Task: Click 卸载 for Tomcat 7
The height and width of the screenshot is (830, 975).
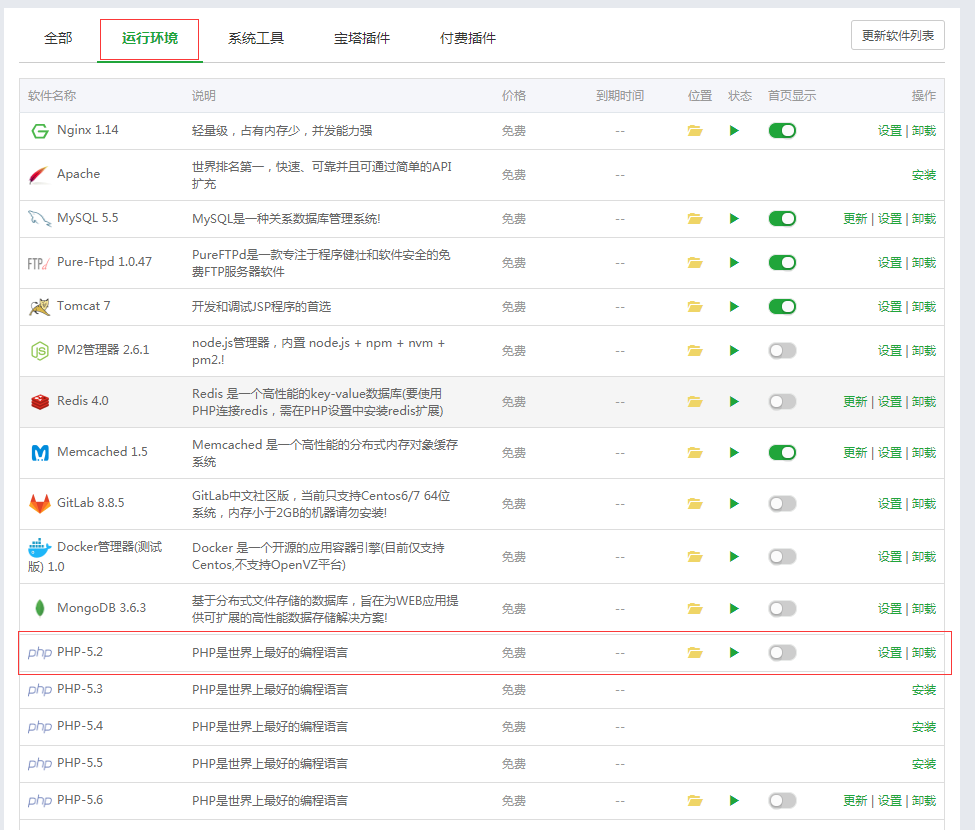Action: point(924,307)
